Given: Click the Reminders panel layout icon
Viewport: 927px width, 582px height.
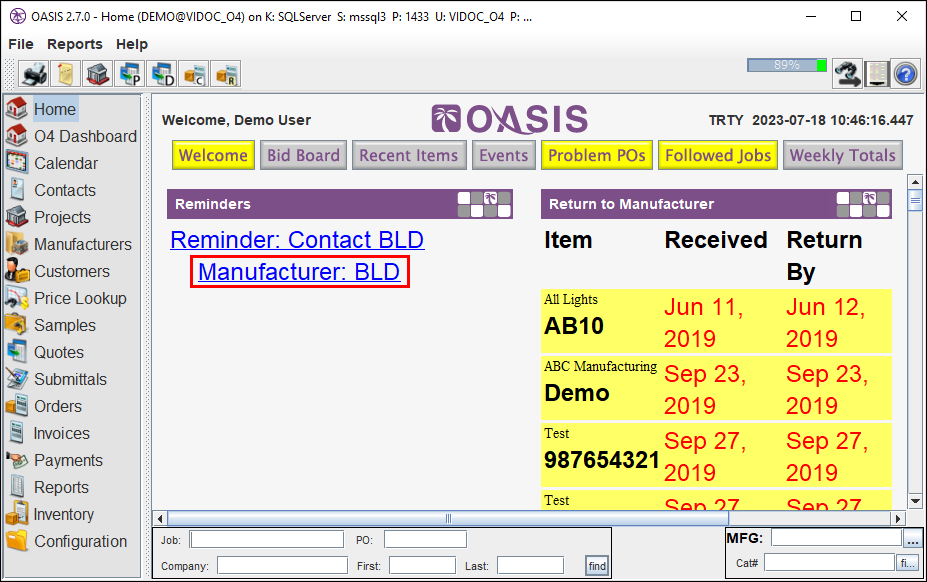Looking at the screenshot, I should click(x=484, y=204).
